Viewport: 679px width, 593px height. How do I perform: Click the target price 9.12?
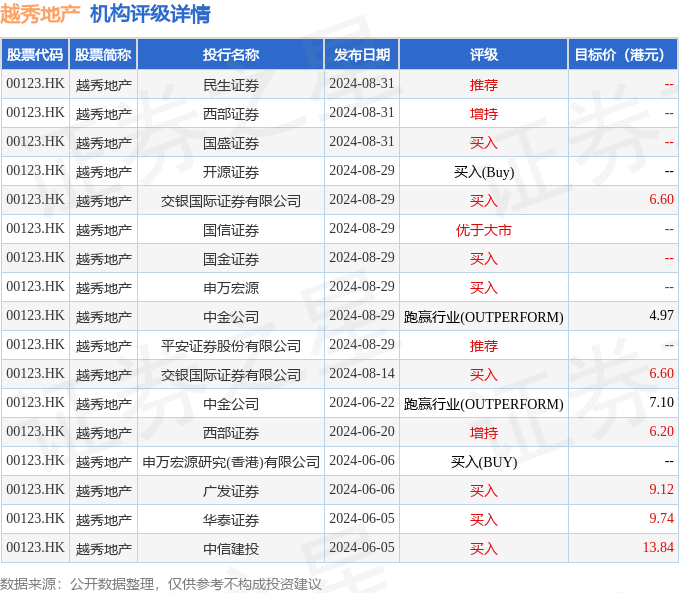click(661, 490)
